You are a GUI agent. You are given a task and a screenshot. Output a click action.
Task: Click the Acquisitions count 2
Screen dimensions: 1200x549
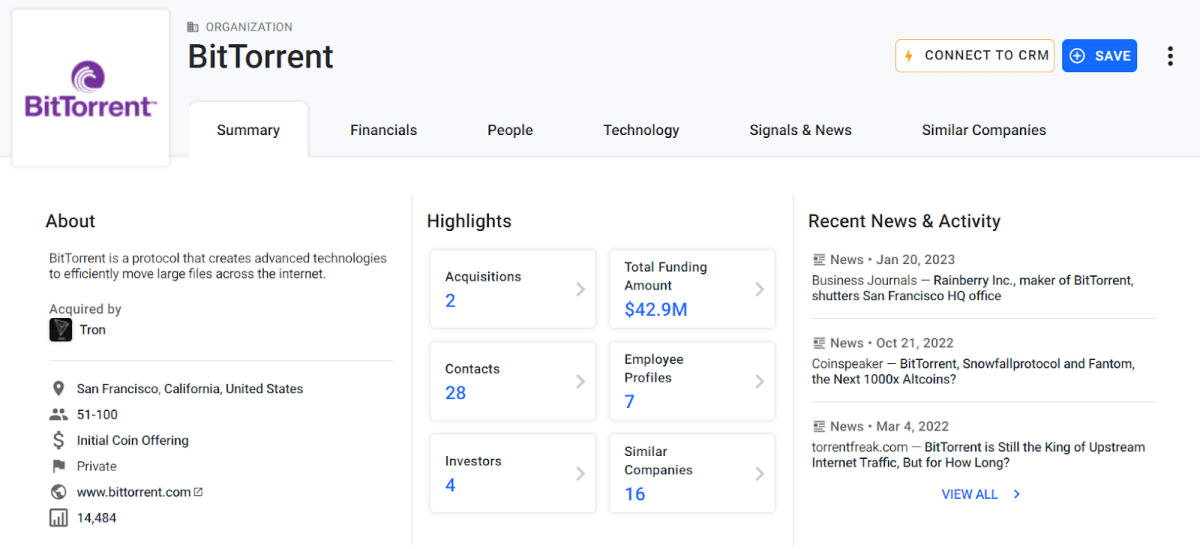tap(450, 301)
